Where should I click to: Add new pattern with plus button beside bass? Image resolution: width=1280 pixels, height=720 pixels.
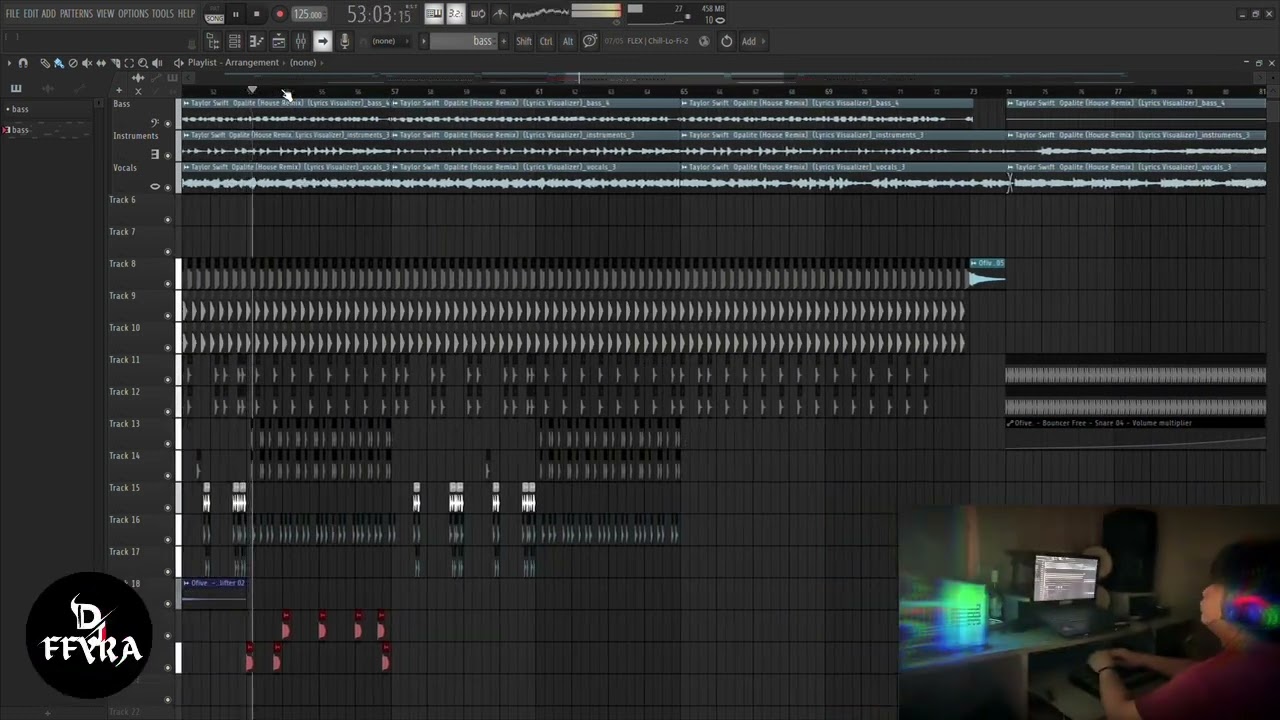click(x=503, y=41)
